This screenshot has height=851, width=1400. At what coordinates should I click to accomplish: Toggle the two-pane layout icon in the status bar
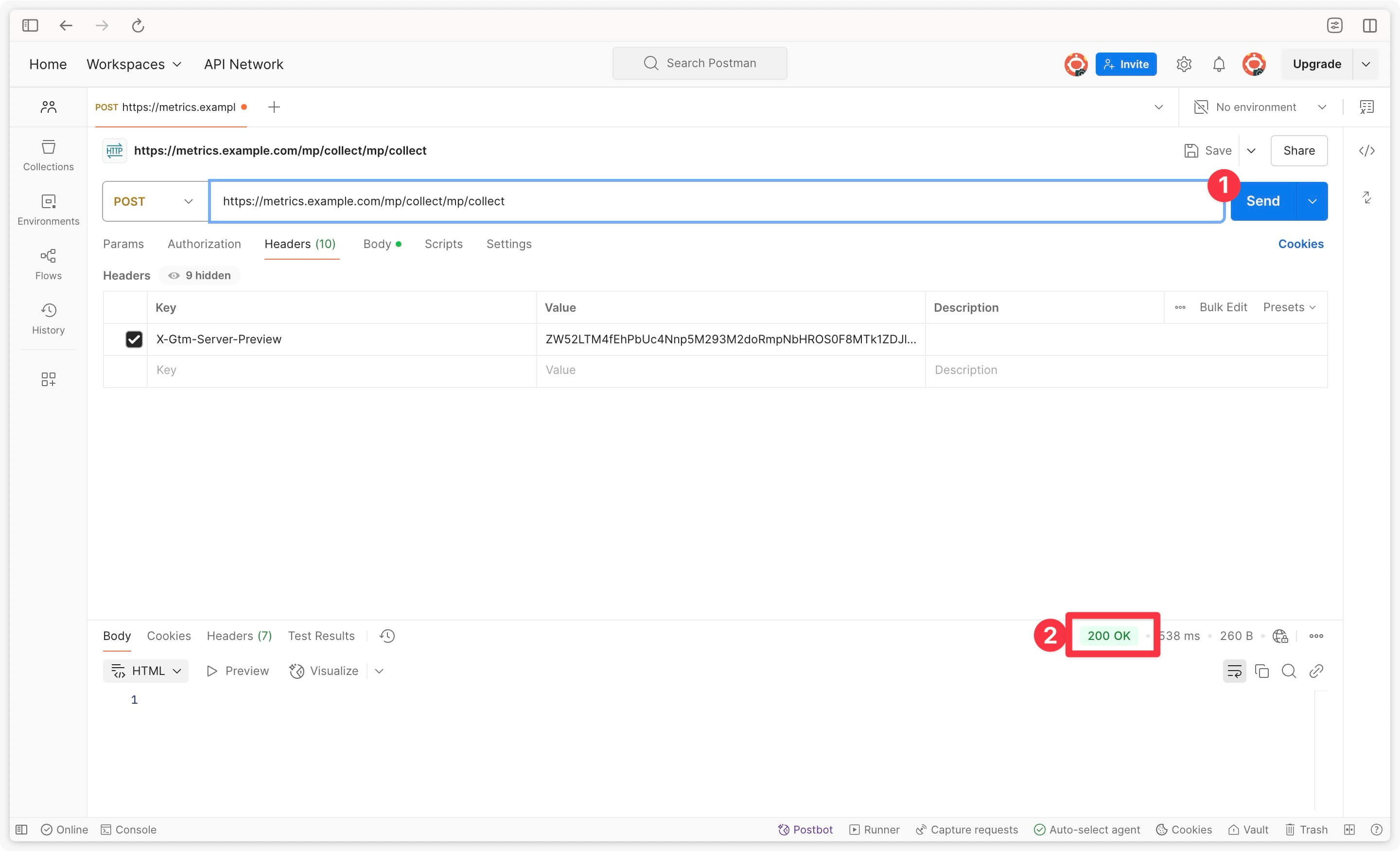[x=1349, y=830]
